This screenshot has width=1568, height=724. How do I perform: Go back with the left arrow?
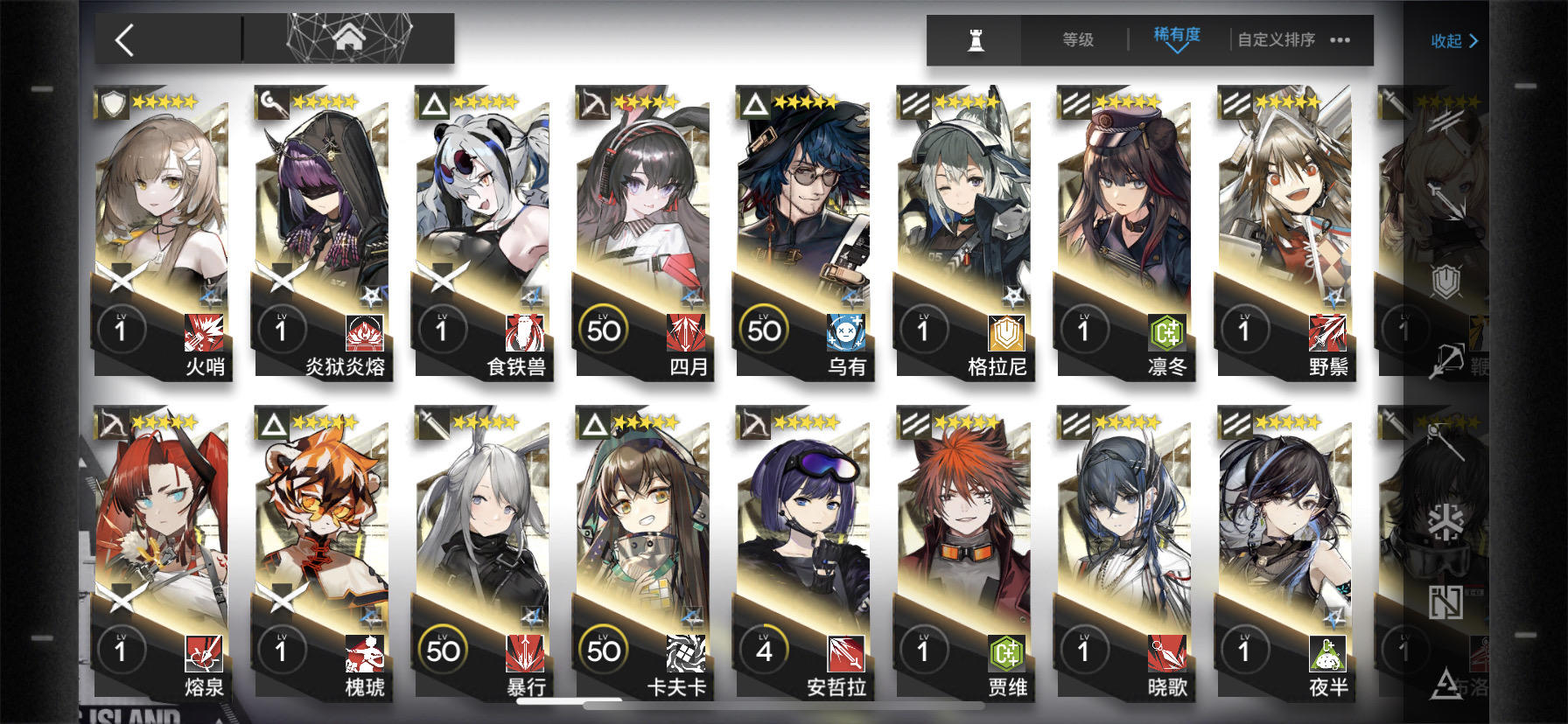tap(124, 39)
